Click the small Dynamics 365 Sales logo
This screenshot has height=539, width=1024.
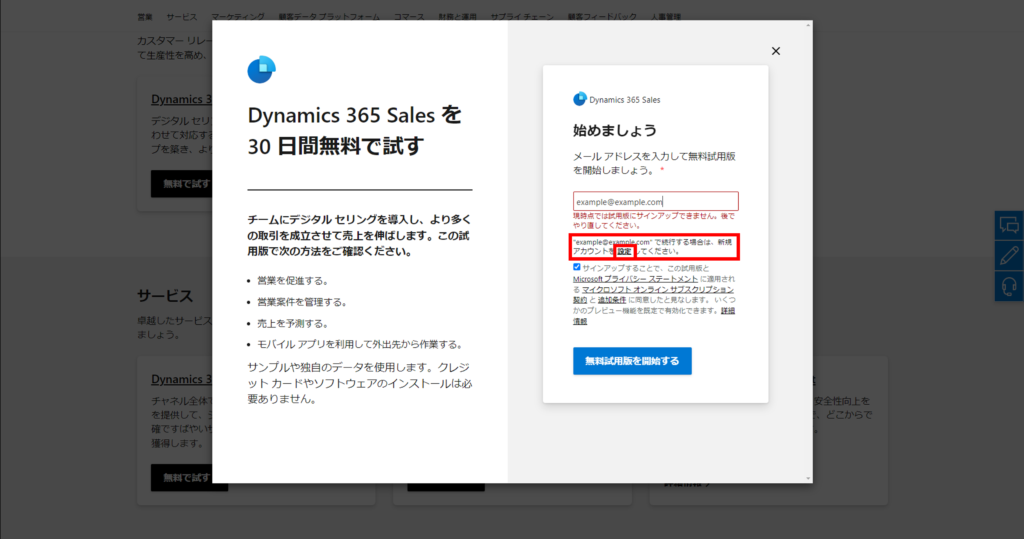pyautogui.click(x=579, y=99)
